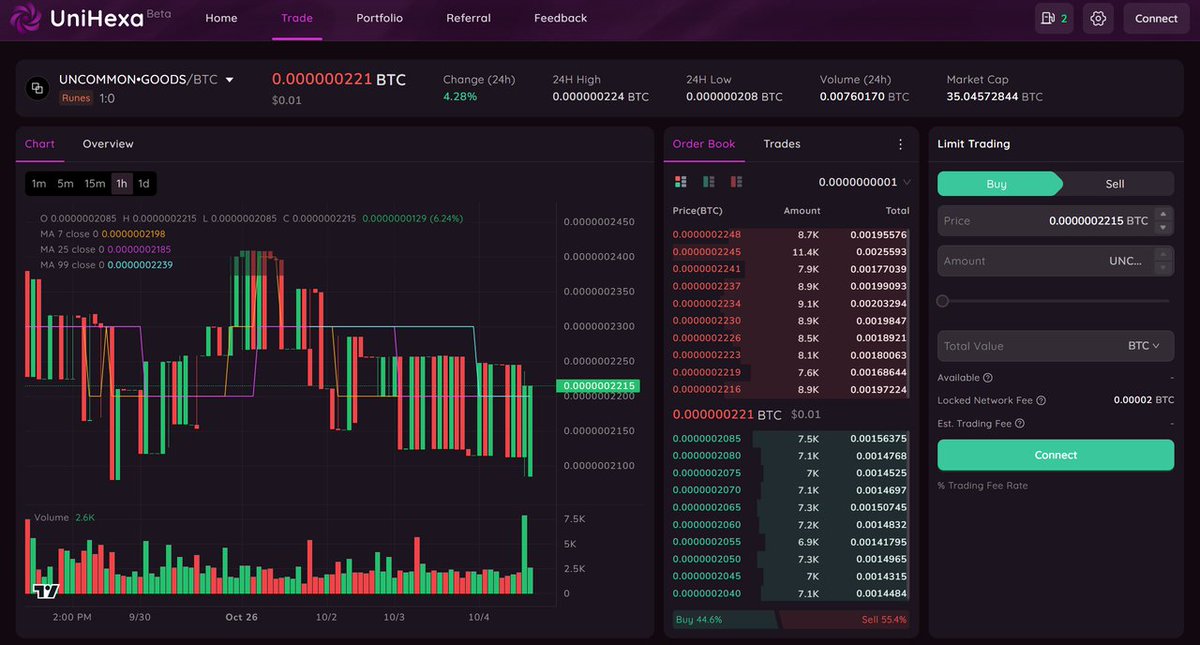
Task: Click the MA 7 close indicator label
Action: (102, 233)
